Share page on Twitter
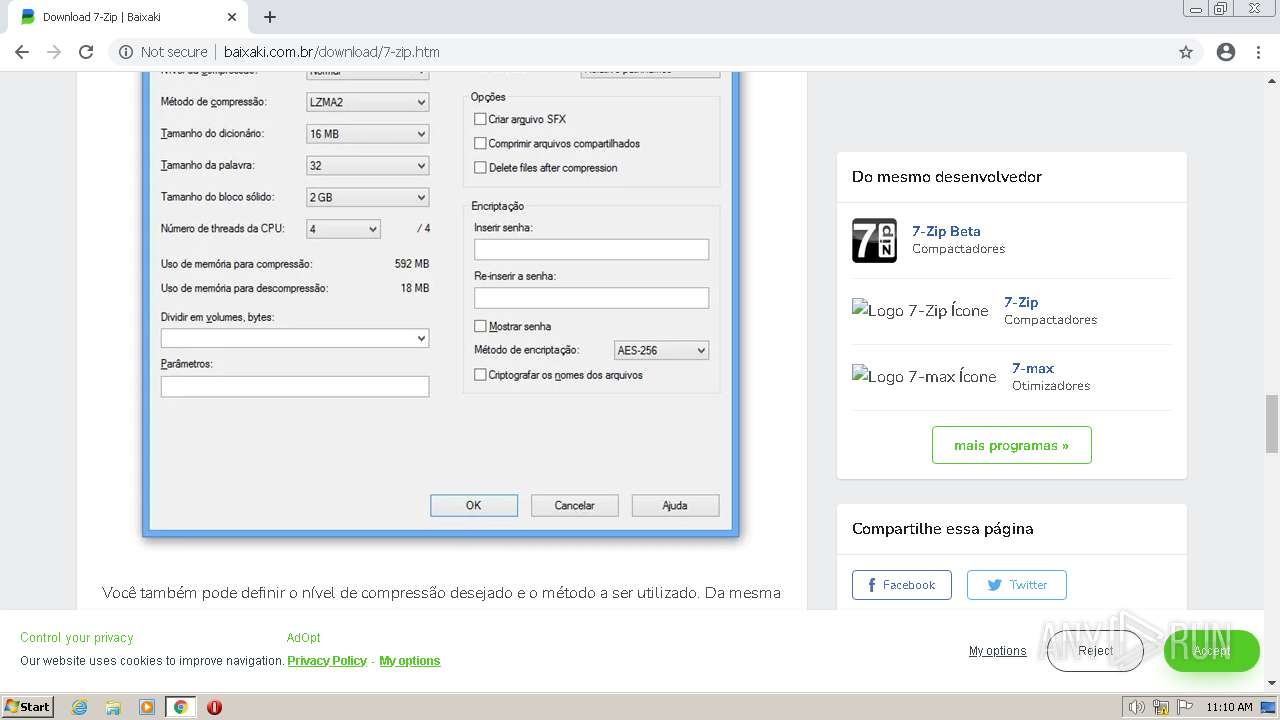The height and width of the screenshot is (720, 1280). click(1017, 585)
